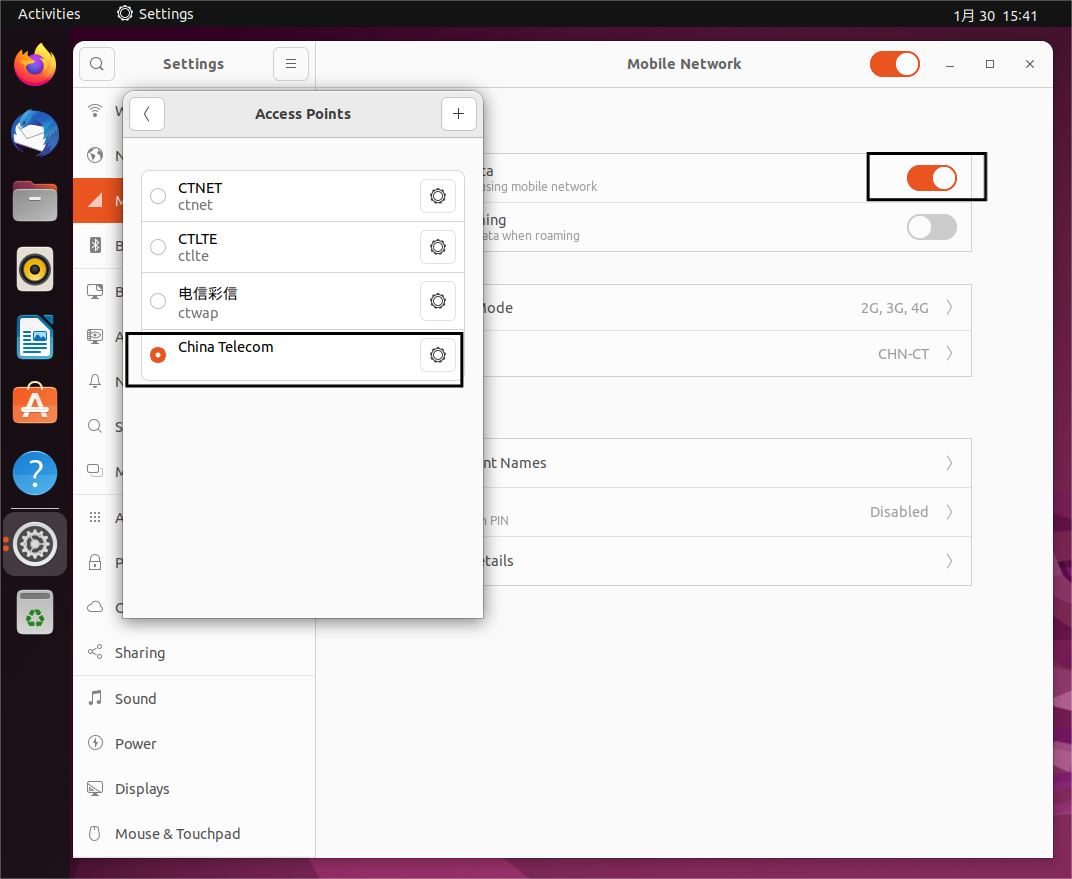The height and width of the screenshot is (879, 1072).
Task: Select the 电信彩信 ctwap radio button
Action: 158,301
